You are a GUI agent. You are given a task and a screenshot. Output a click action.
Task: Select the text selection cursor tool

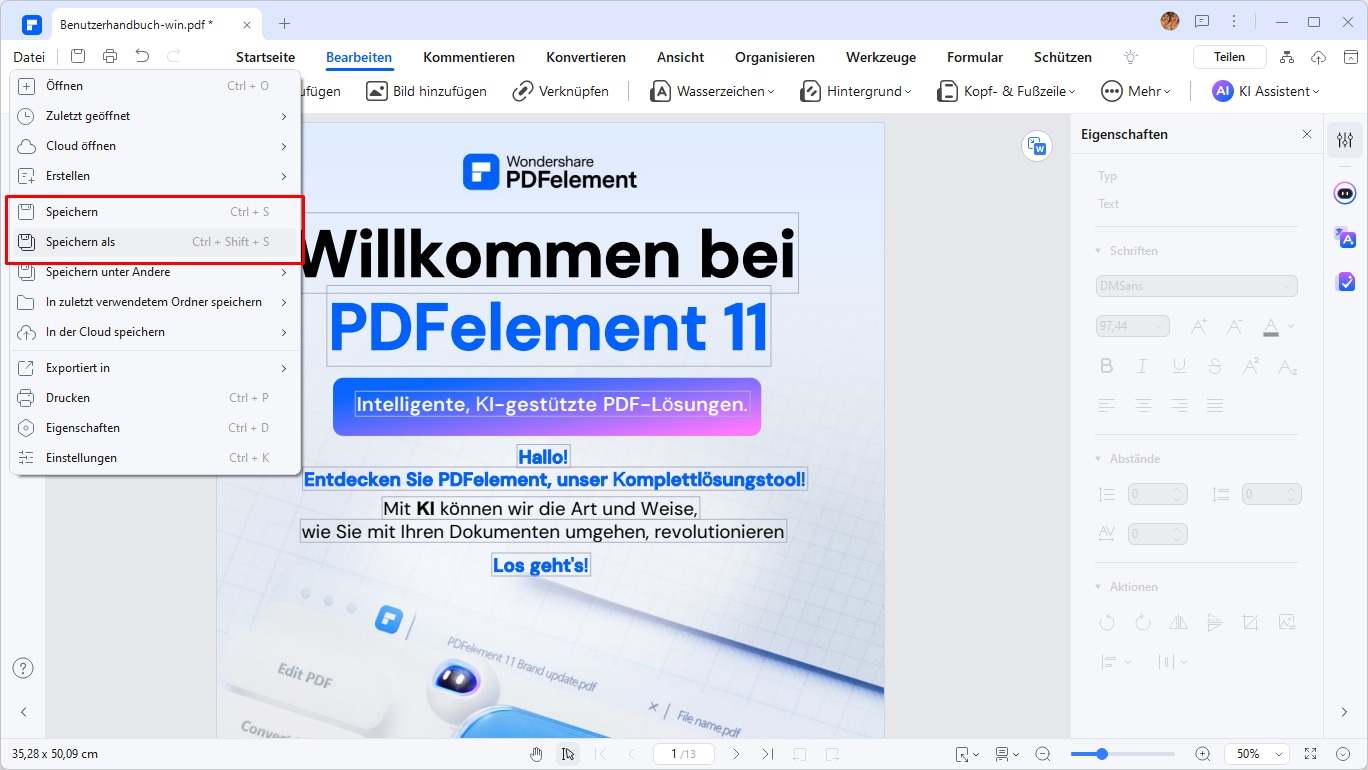[x=568, y=754]
